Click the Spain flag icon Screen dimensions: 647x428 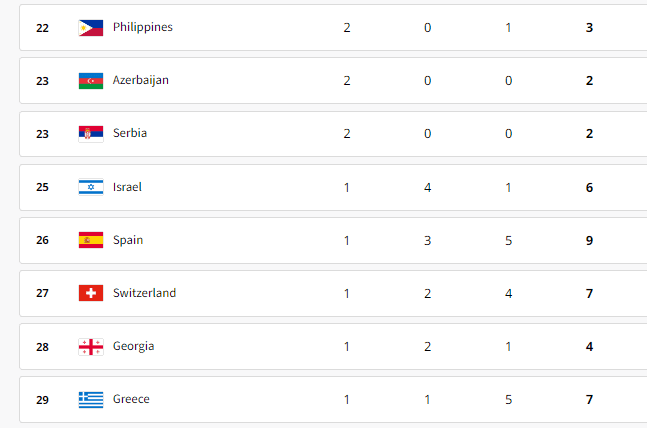click(91, 240)
